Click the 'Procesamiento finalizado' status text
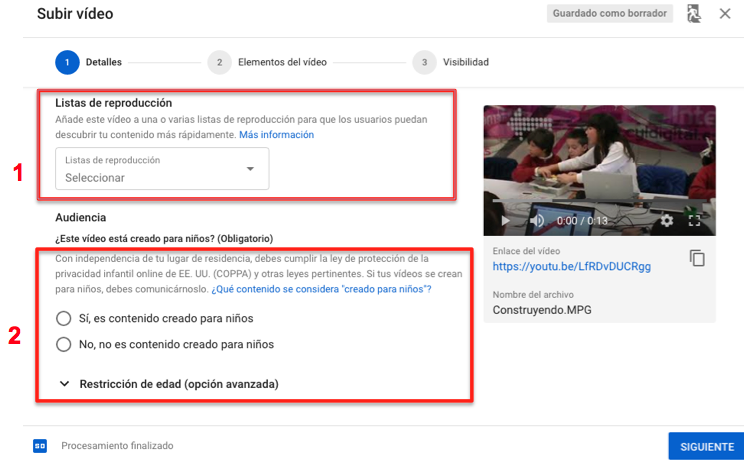The image size is (744, 467). tap(117, 446)
